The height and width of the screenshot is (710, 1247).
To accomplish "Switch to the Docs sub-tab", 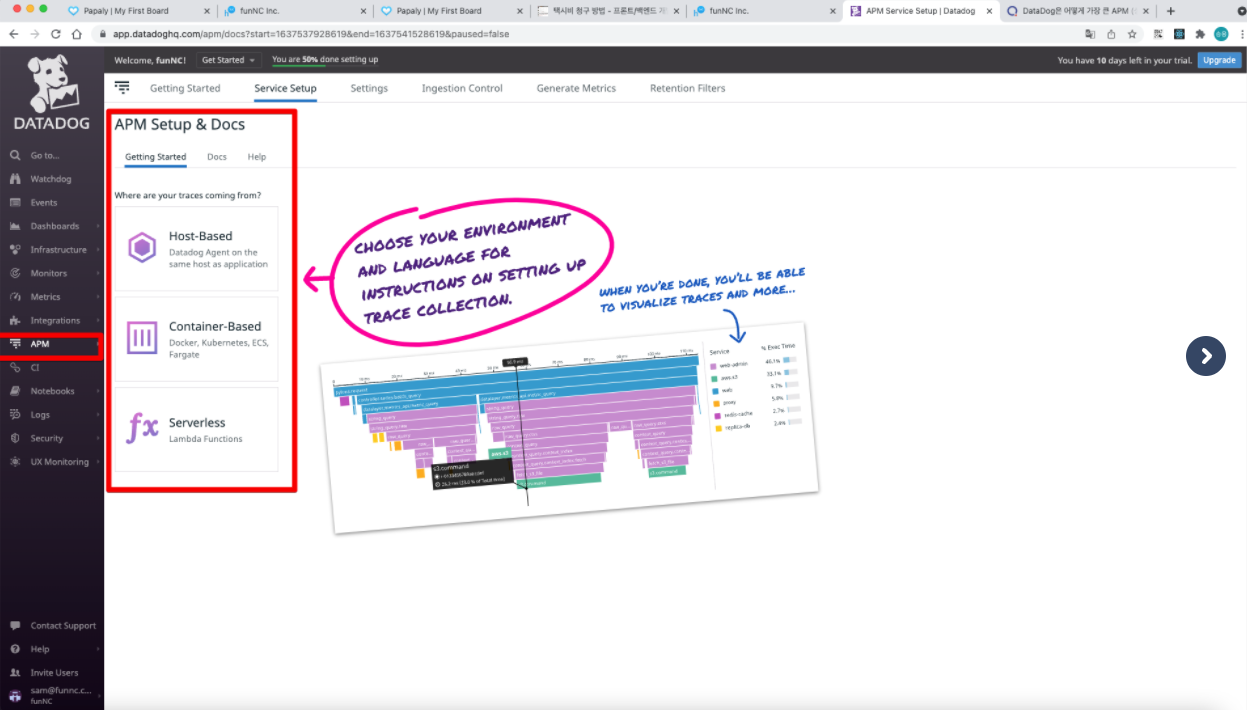I will coord(217,157).
